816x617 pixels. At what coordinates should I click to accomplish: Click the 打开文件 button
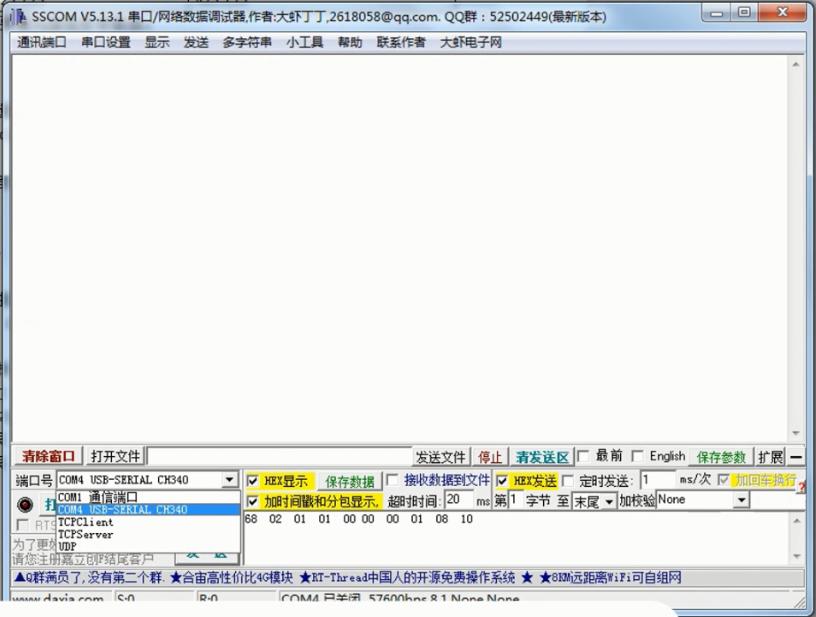[116, 457]
